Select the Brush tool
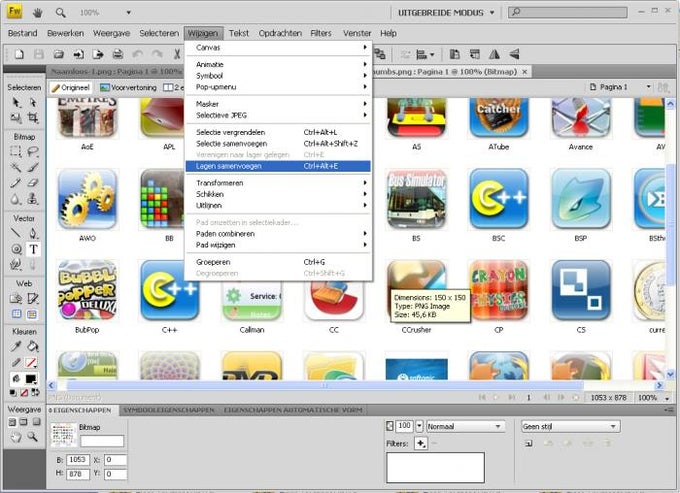The width and height of the screenshot is (680, 493). pyautogui.click(x=33, y=167)
